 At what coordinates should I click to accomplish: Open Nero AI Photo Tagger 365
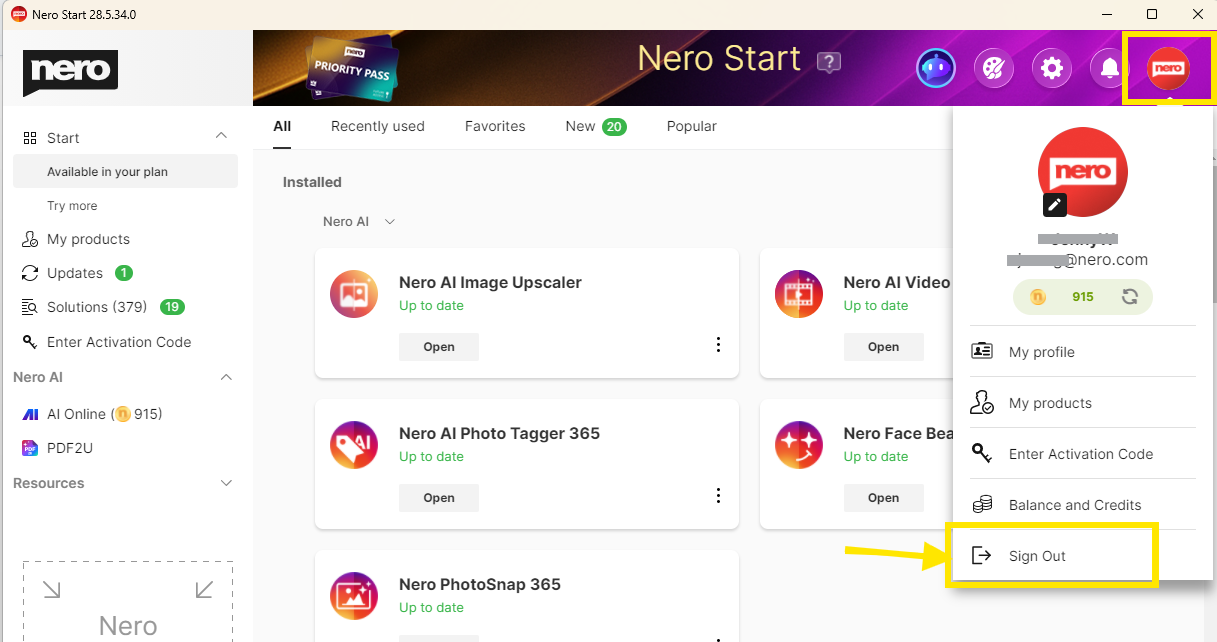click(439, 498)
